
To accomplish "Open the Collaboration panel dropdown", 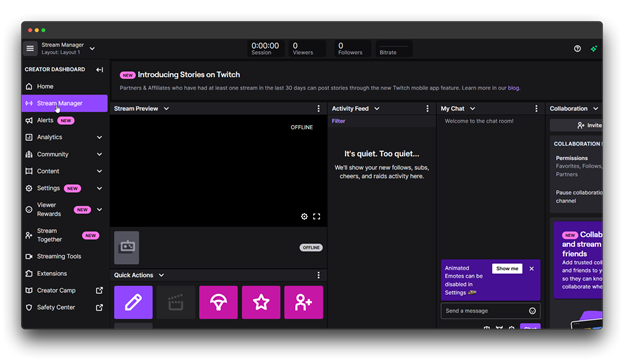I will [x=595, y=109].
